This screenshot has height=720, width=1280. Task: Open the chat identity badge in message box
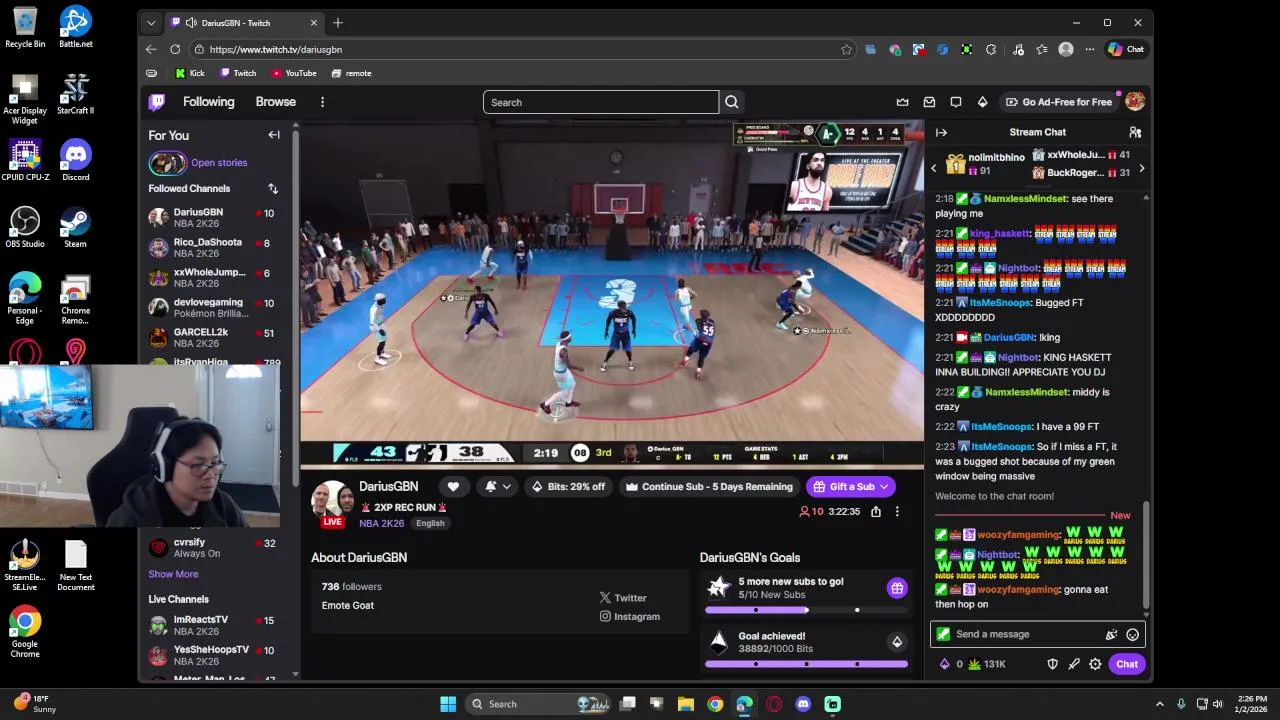[943, 634]
